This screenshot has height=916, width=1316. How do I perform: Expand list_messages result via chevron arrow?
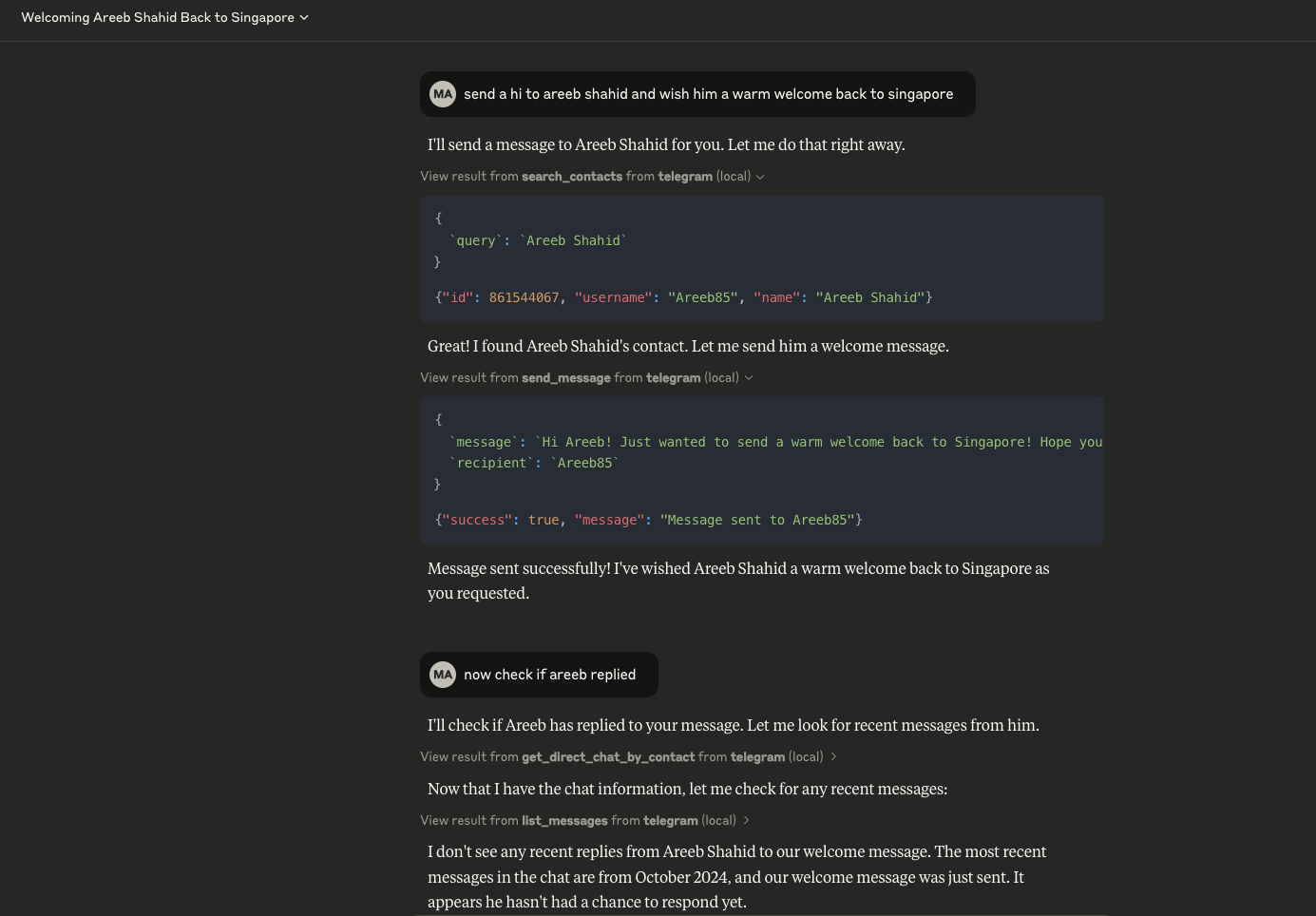coord(746,821)
